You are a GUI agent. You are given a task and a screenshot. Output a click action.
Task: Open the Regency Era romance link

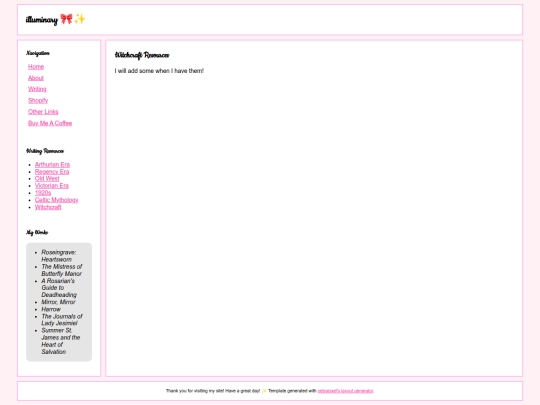tap(52, 172)
